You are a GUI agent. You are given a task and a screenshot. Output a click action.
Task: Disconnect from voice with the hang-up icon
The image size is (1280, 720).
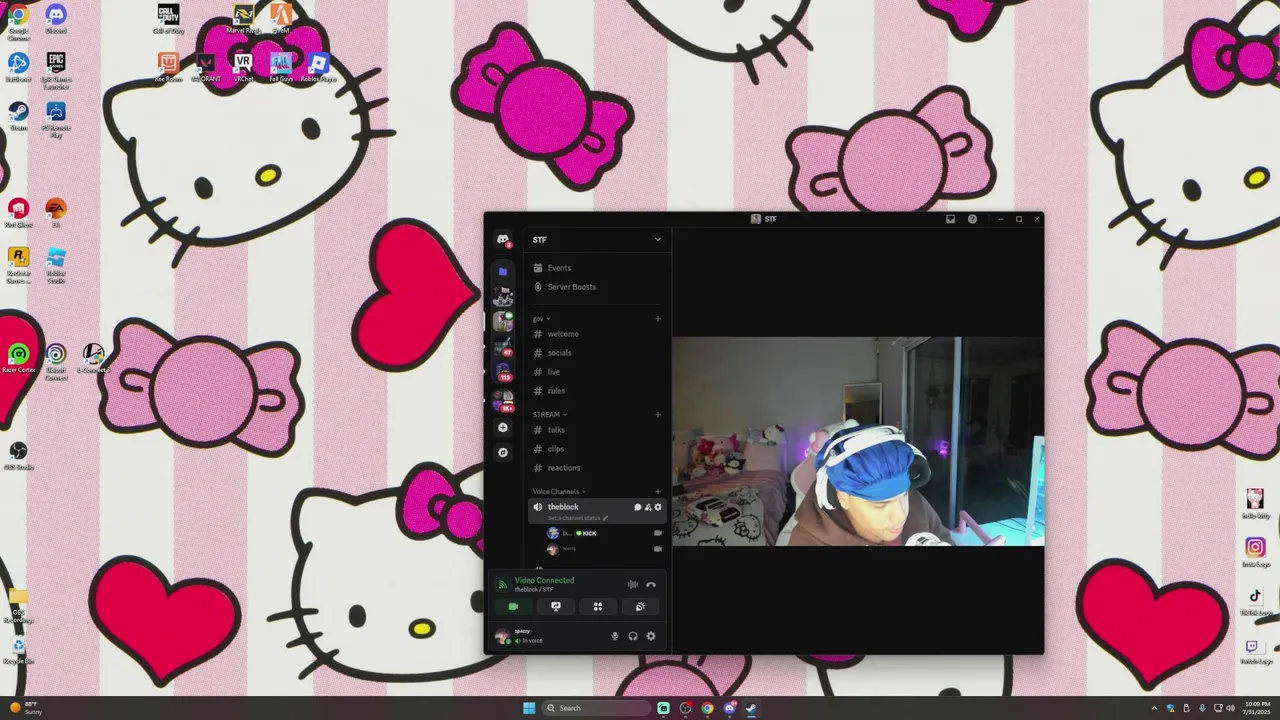tap(651, 584)
